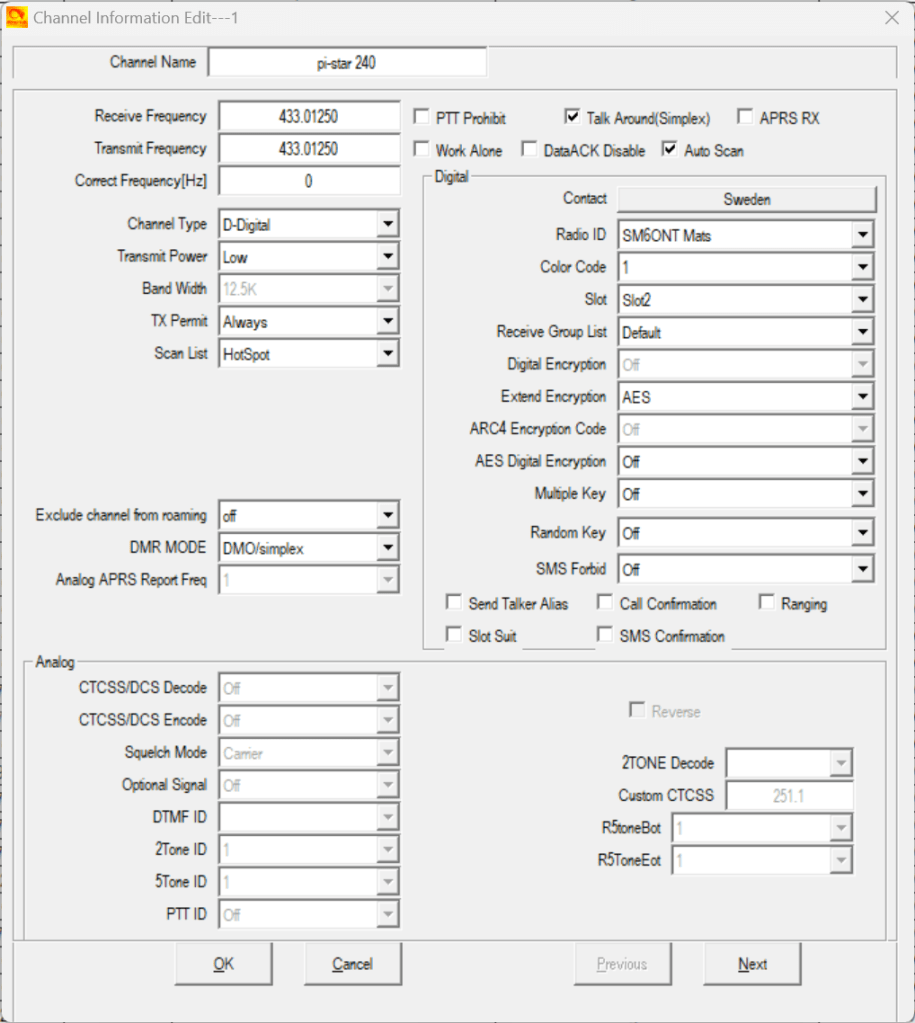915x1023 pixels.
Task: Enable the PTT Prohibit checkbox
Action: 422,118
